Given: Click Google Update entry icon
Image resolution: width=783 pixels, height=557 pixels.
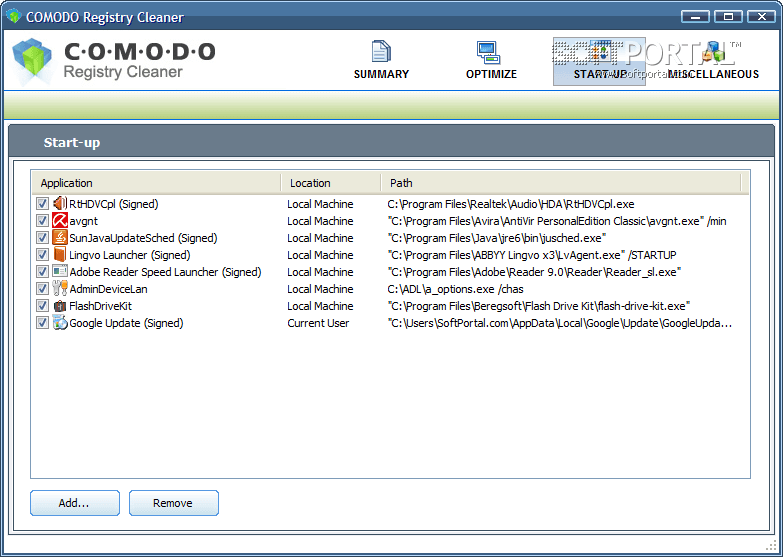Looking at the screenshot, I should [59, 323].
